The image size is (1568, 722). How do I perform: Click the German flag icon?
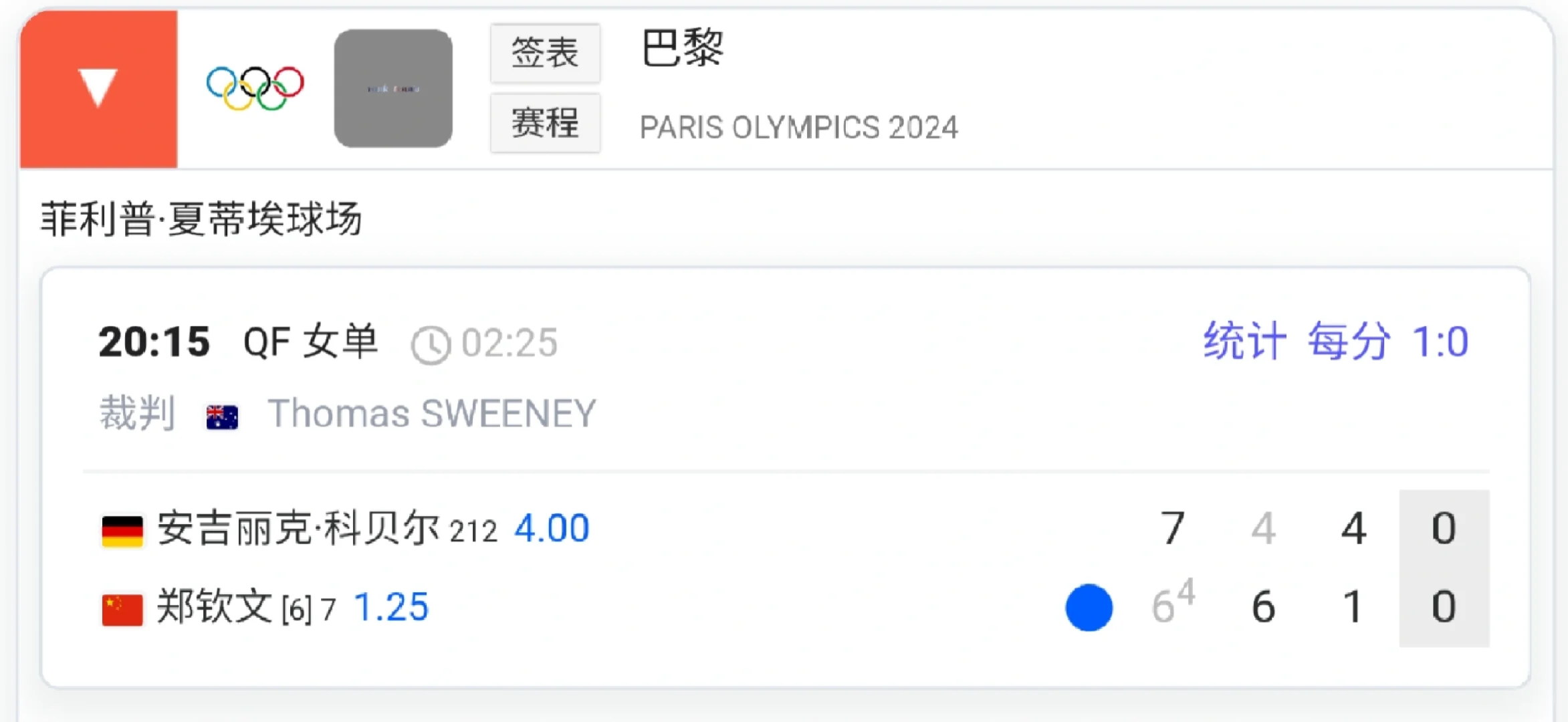122,531
